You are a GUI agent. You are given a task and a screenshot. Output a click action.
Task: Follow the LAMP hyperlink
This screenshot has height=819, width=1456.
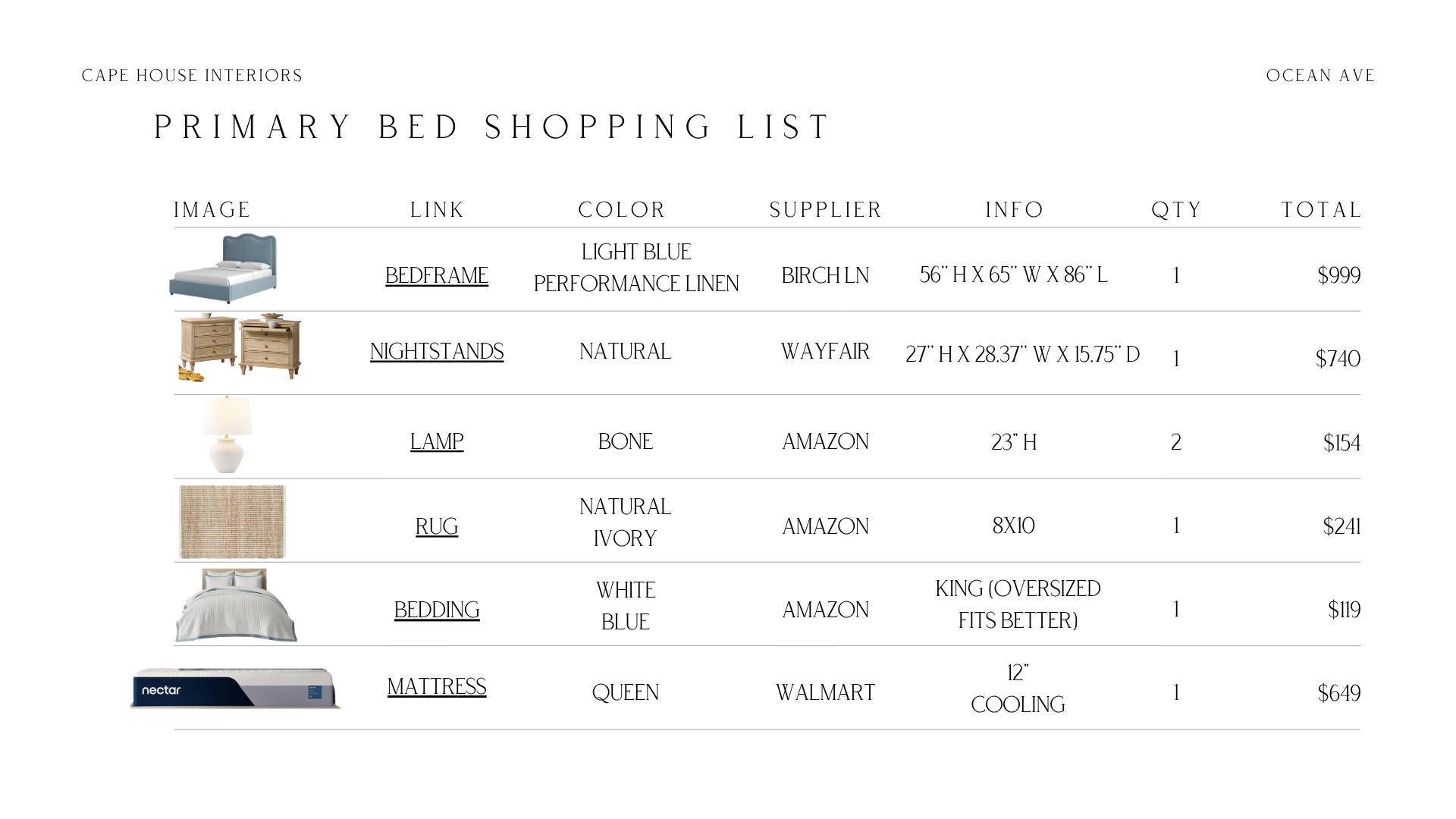point(437,441)
